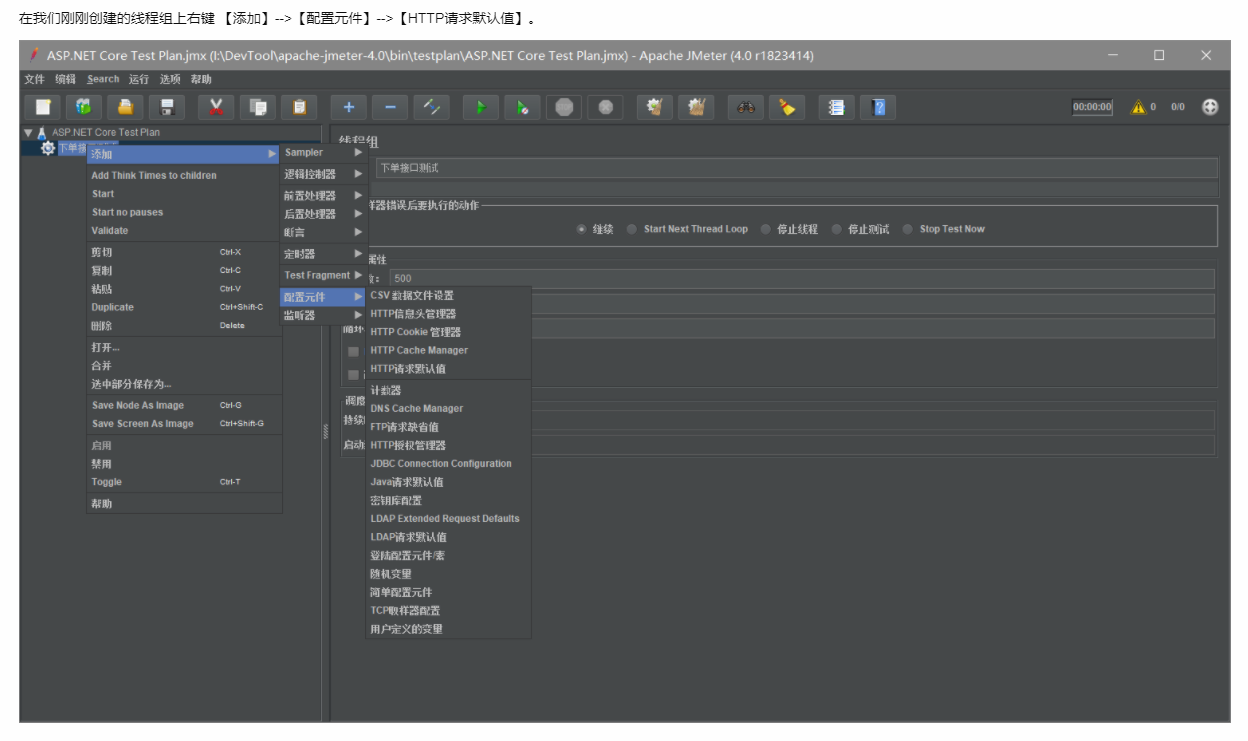Click the New test plan toolbar icon

point(43,107)
